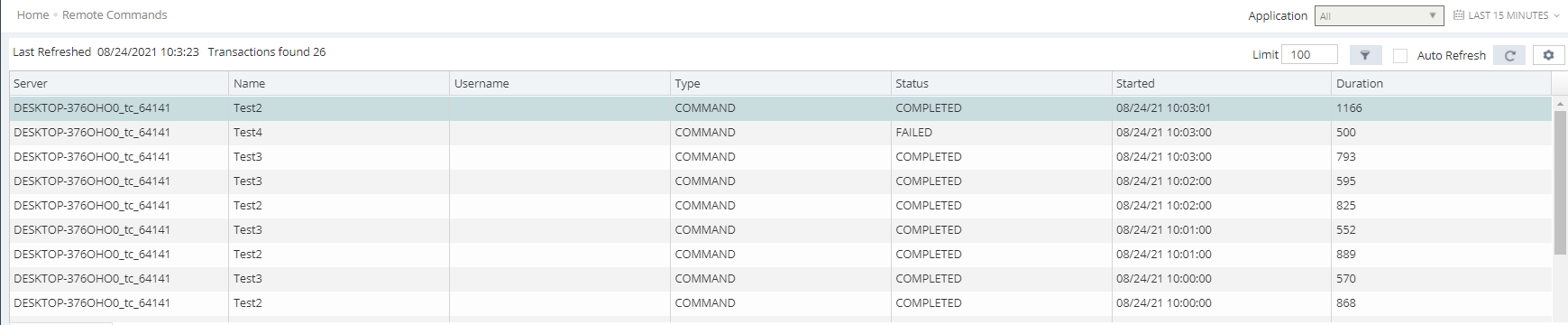Sort by Duration column header
Image resolution: width=1568 pixels, height=325 pixels.
pyautogui.click(x=1442, y=83)
